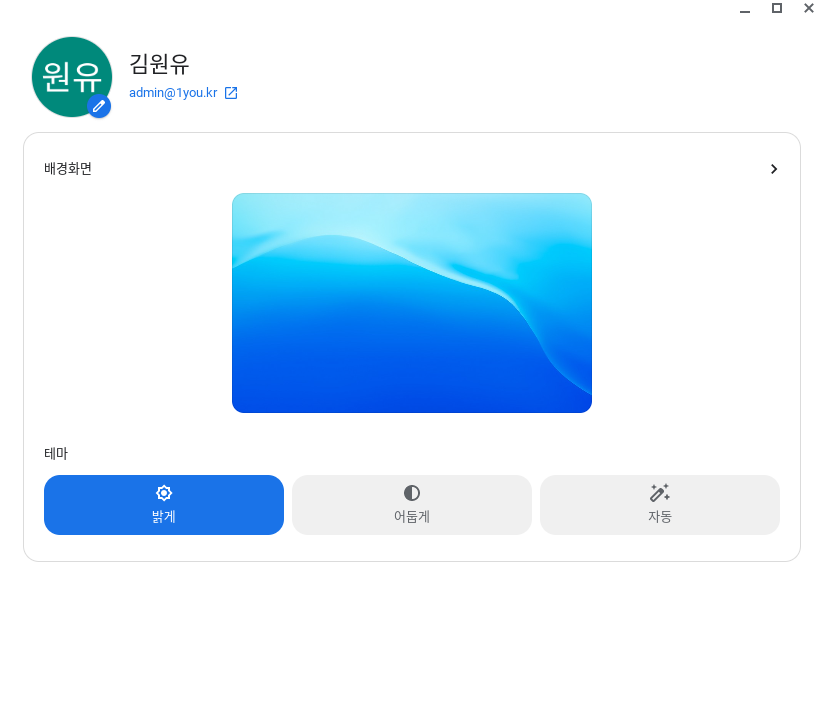Click the 테마 section label
Viewport: 820px width, 706px height.
(x=56, y=453)
